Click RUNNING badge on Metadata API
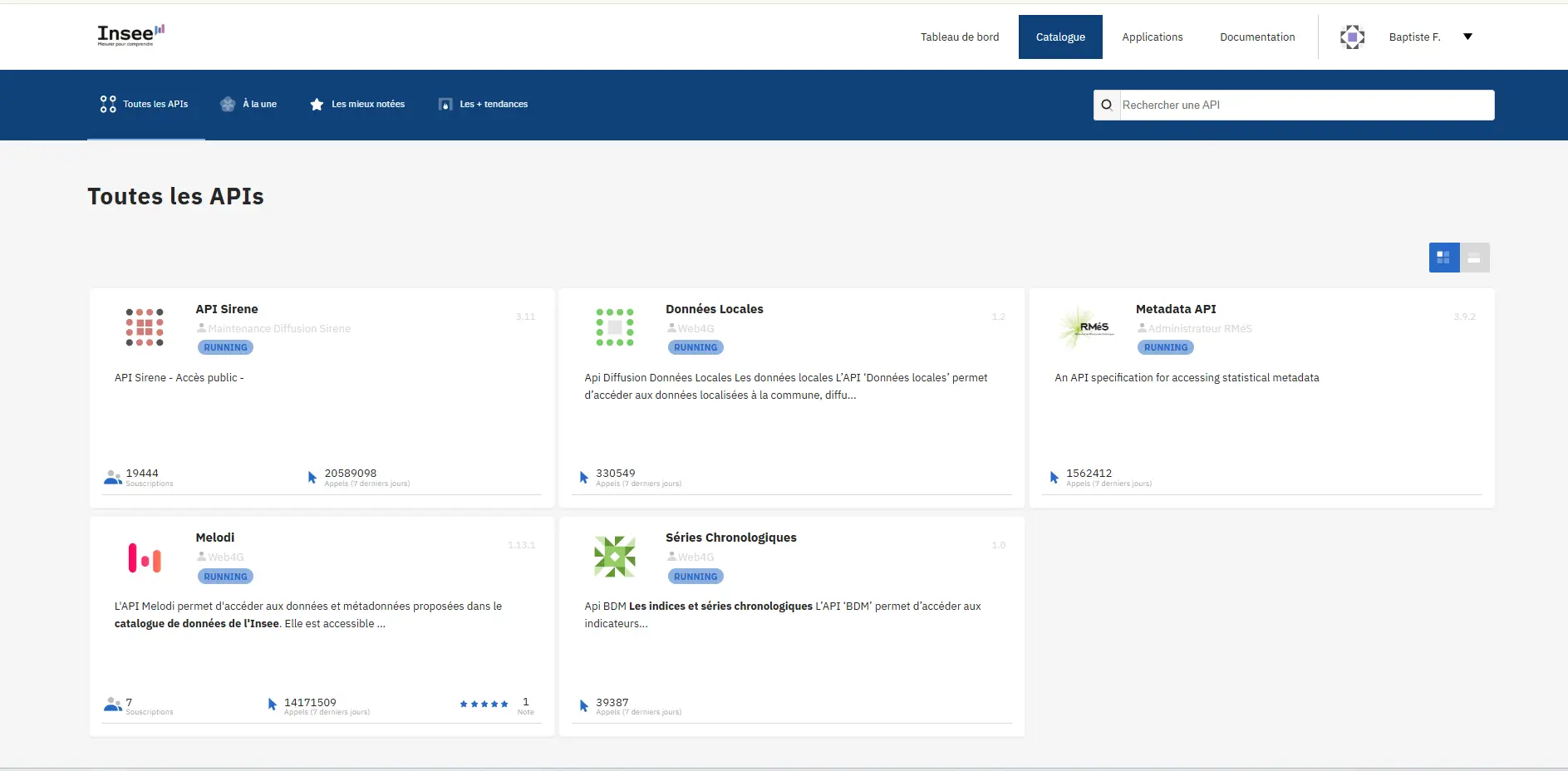This screenshot has height=771, width=1568. click(x=1166, y=347)
